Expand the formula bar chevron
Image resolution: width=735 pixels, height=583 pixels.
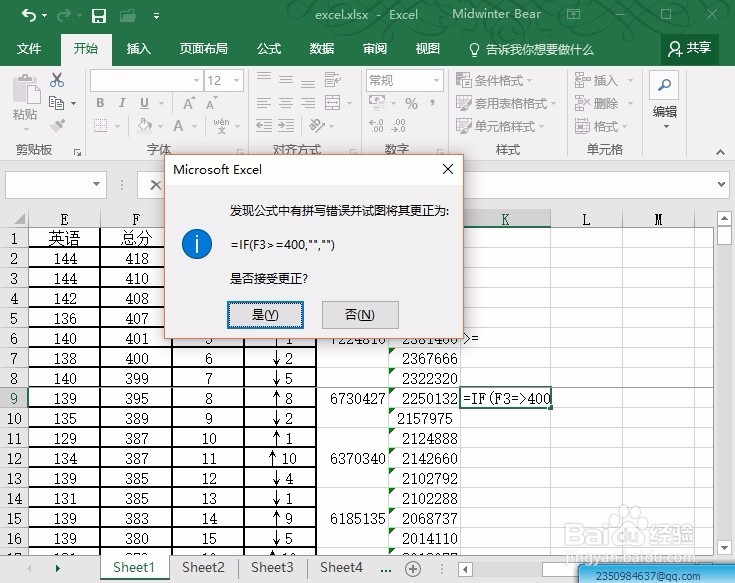coord(721,184)
